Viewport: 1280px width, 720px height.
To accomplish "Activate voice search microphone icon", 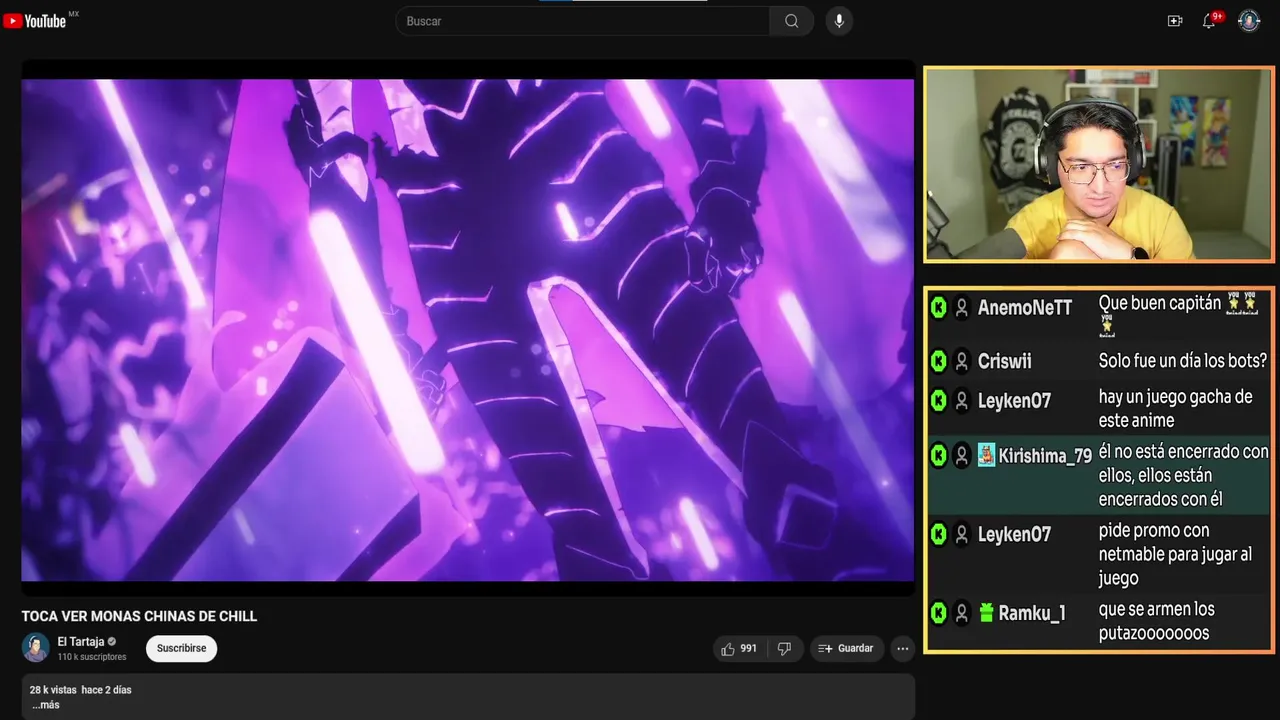I will click(839, 21).
